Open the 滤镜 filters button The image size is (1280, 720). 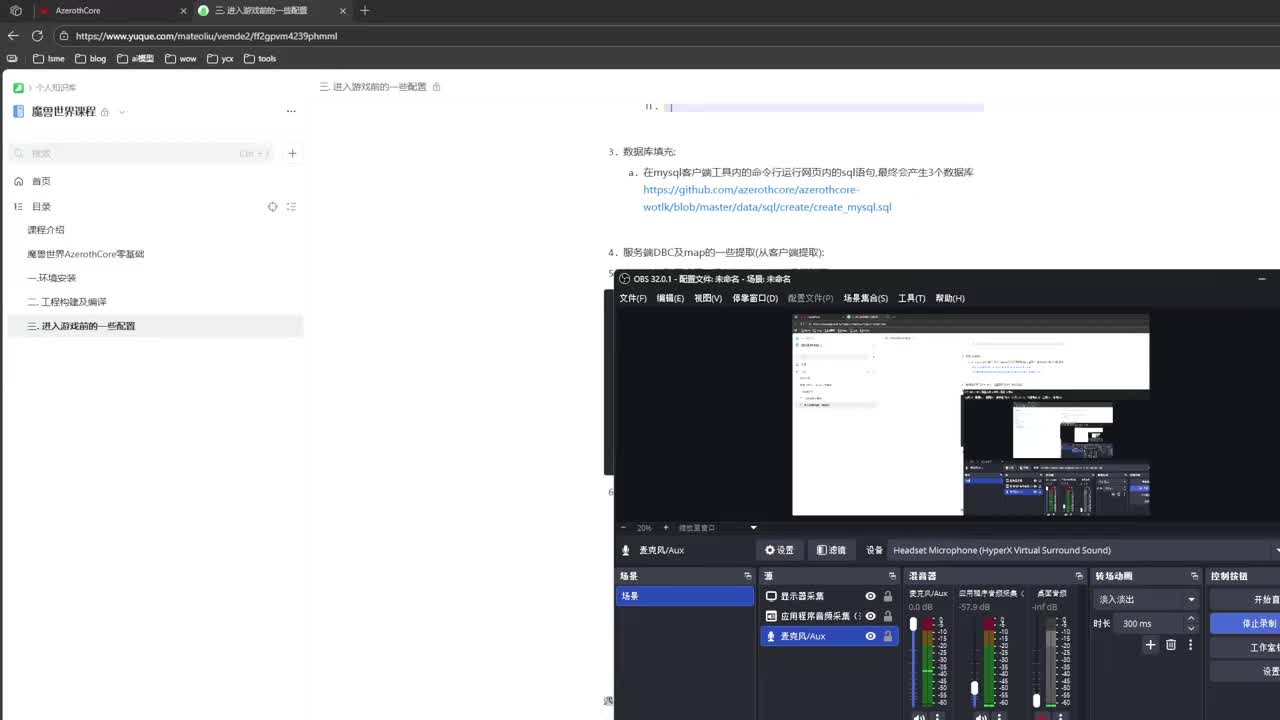(831, 550)
